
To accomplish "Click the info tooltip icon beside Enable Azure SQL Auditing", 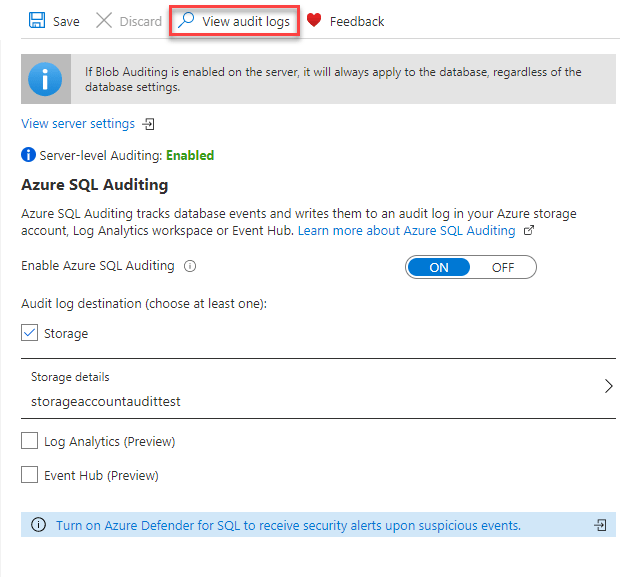I will tap(190, 266).
